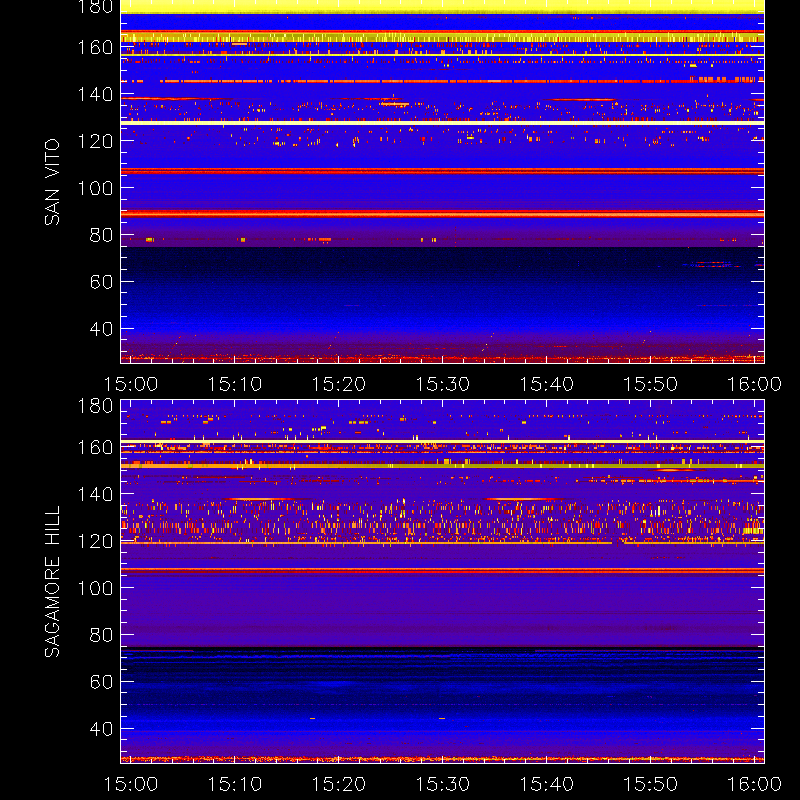Click 15:30 under the Sagamore Hill plot
Image resolution: width=800 pixels, height=800 pixels.
(x=443, y=784)
